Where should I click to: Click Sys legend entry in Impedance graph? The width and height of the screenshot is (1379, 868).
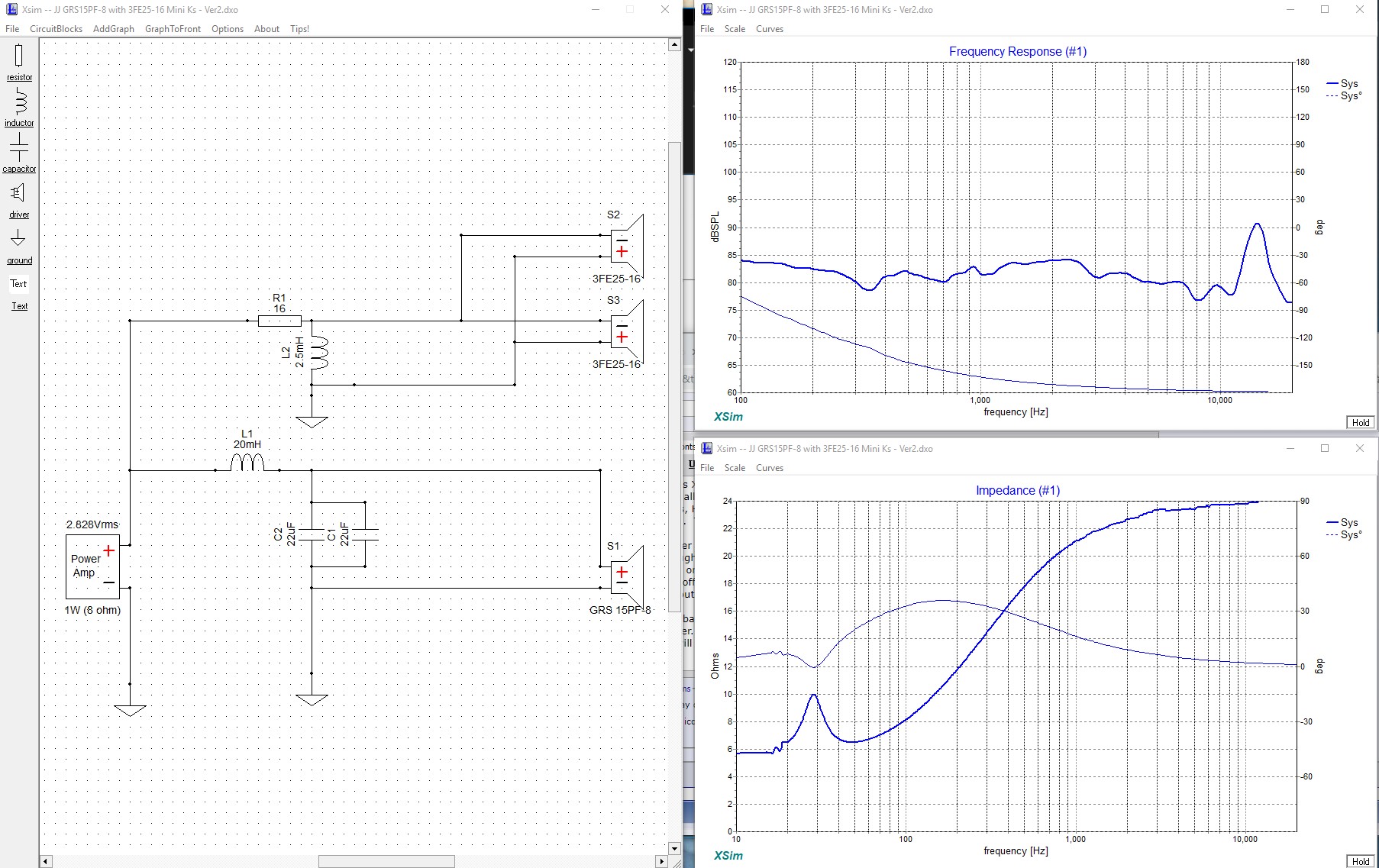1343,522
